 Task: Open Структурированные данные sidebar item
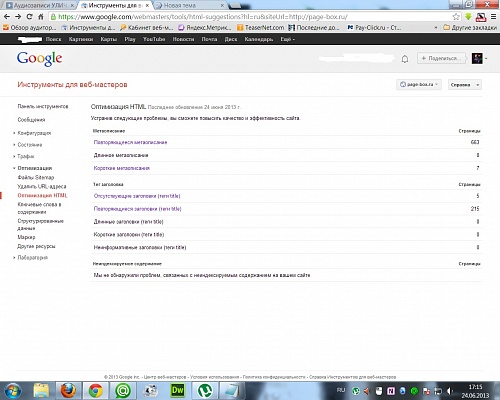click(x=40, y=224)
